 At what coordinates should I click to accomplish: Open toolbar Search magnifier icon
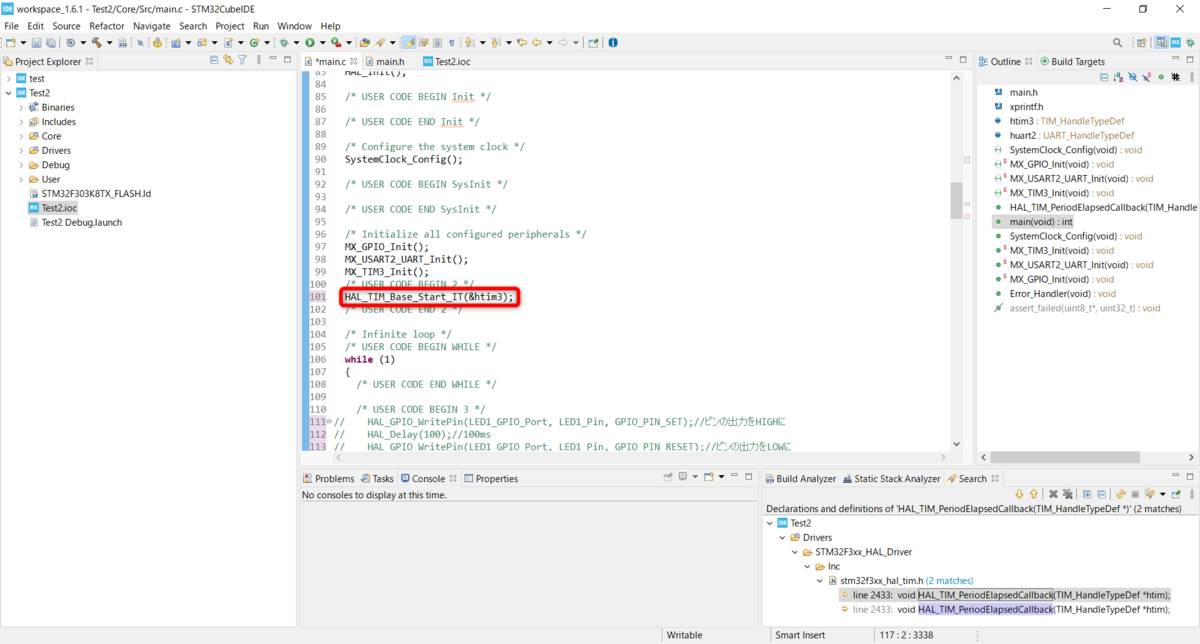(1117, 43)
